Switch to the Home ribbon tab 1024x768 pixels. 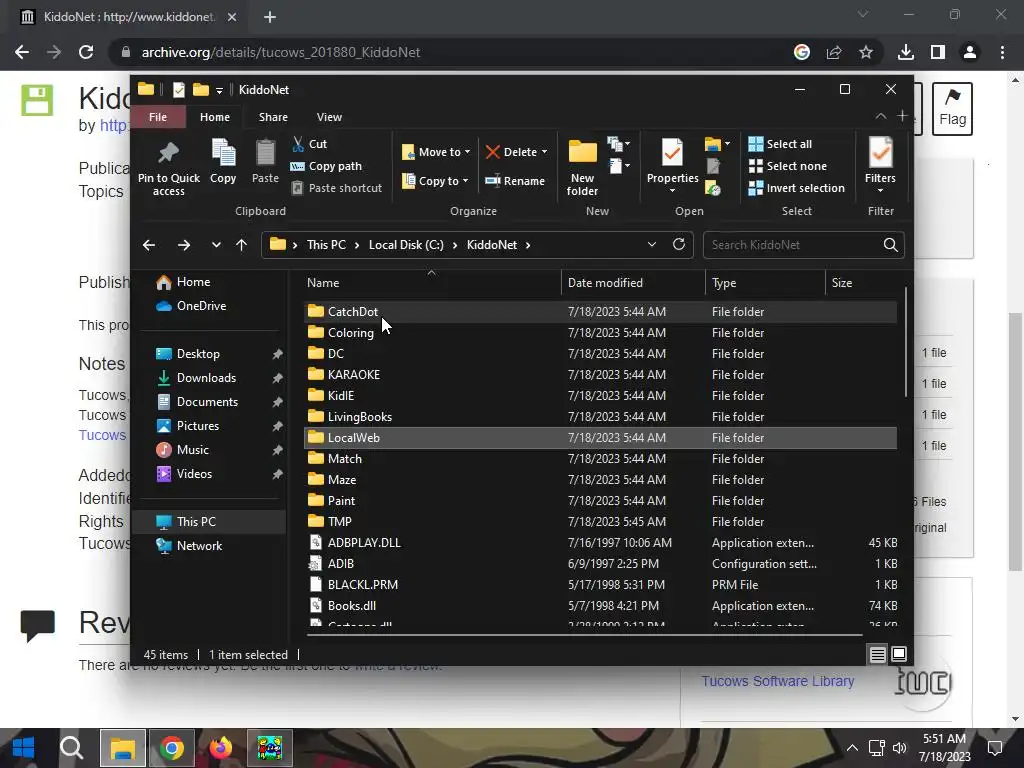(215, 117)
